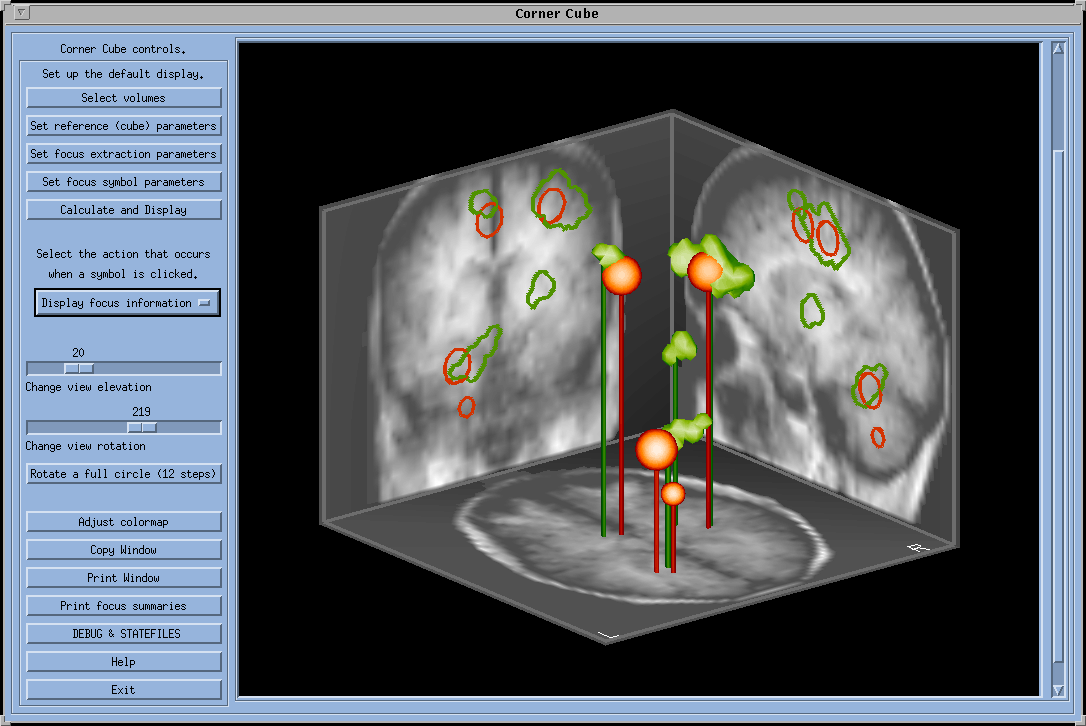
Task: Open the Display focus information dropdown
Action: pos(127,303)
